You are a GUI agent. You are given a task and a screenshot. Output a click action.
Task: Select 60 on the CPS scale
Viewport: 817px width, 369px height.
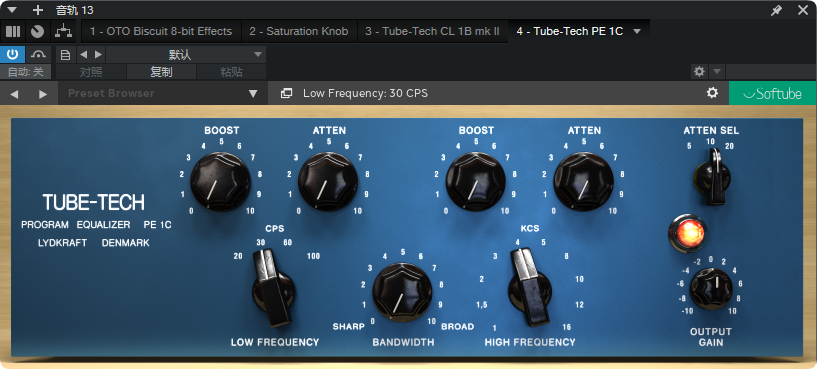287,242
